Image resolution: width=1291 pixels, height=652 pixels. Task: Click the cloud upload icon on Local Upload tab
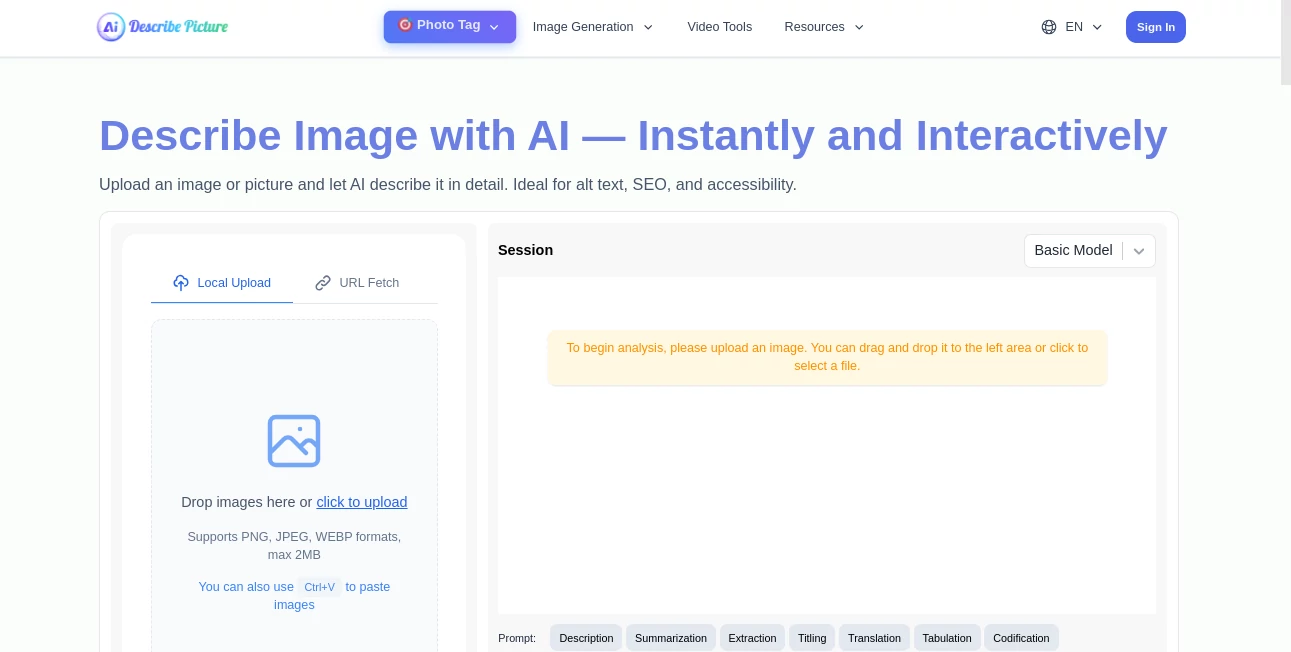(181, 283)
